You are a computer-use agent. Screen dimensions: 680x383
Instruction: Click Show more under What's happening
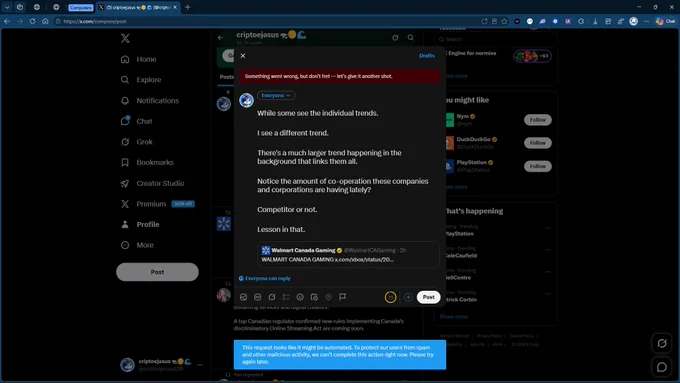(454, 317)
